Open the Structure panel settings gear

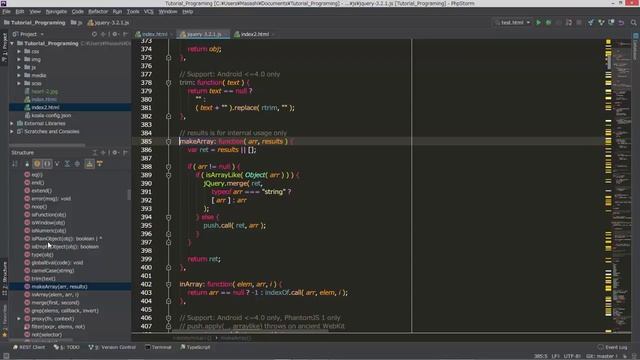pyautogui.click(x=115, y=152)
